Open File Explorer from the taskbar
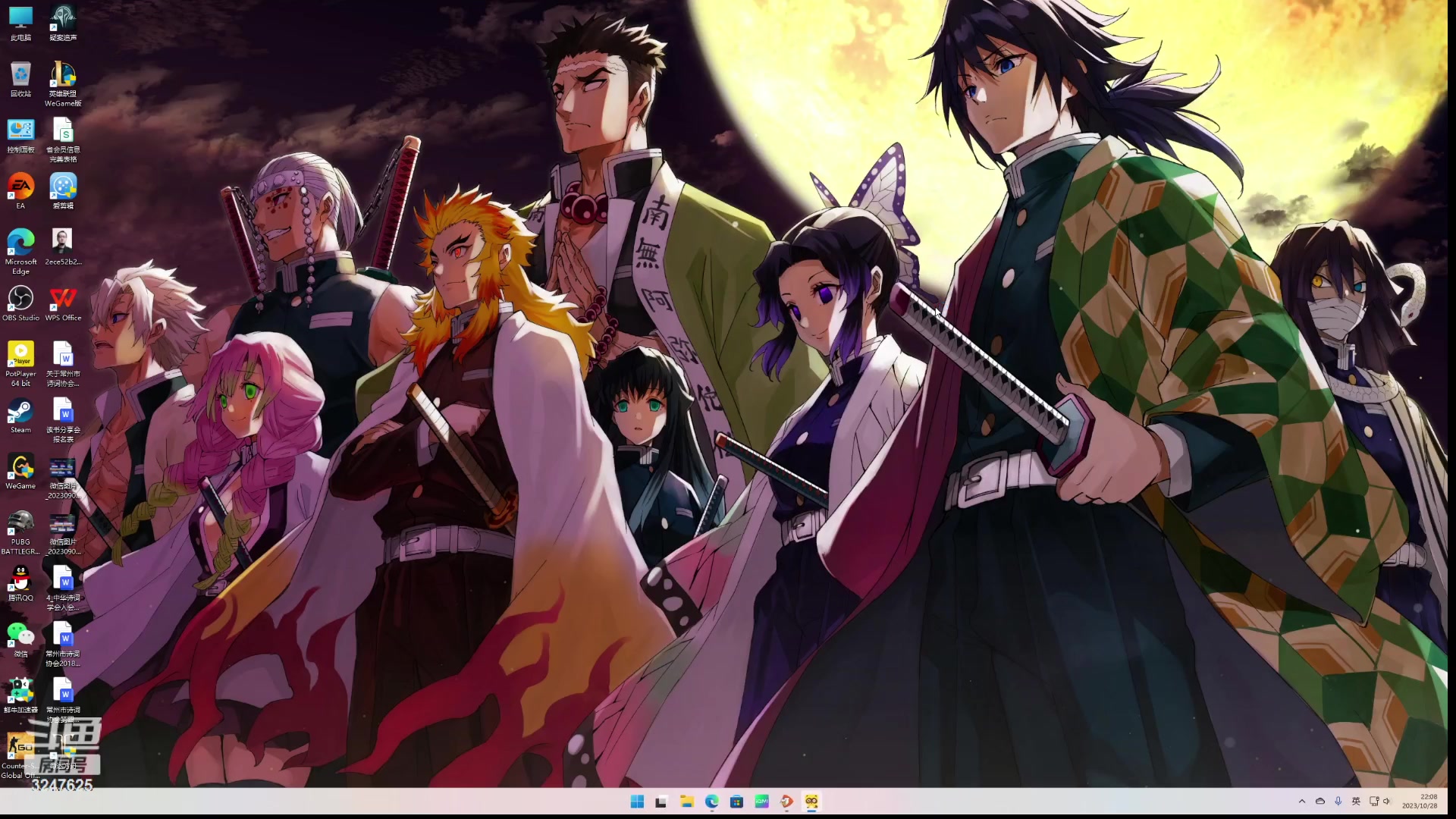 point(686,802)
